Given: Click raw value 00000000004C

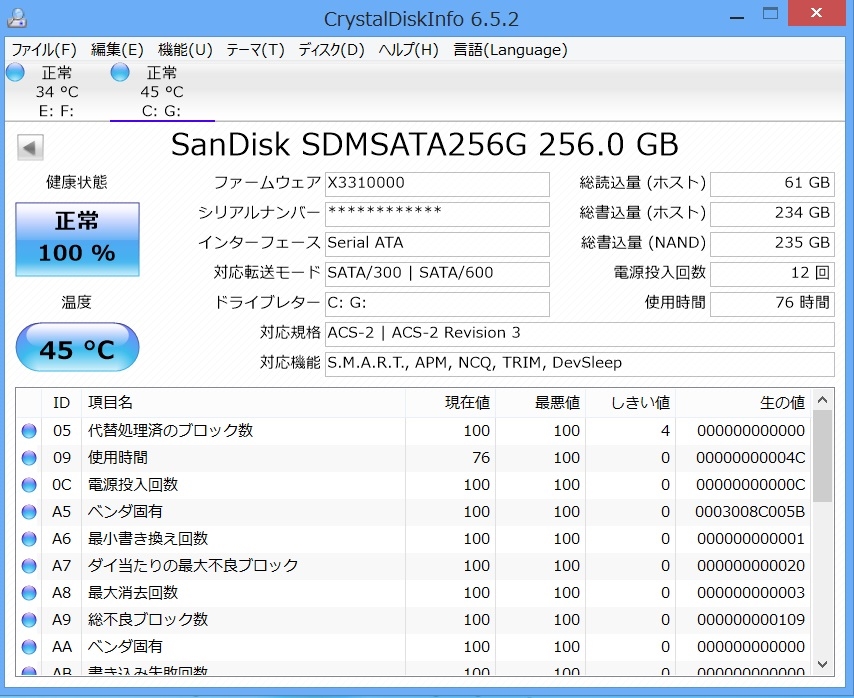Looking at the screenshot, I should [x=751, y=458].
